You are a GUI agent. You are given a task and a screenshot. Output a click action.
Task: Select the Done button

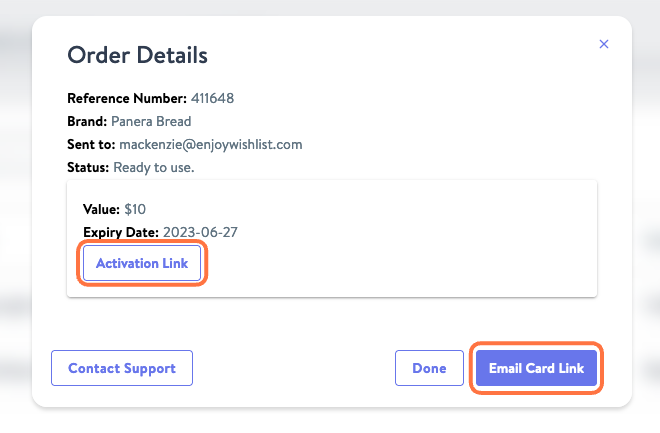(429, 368)
